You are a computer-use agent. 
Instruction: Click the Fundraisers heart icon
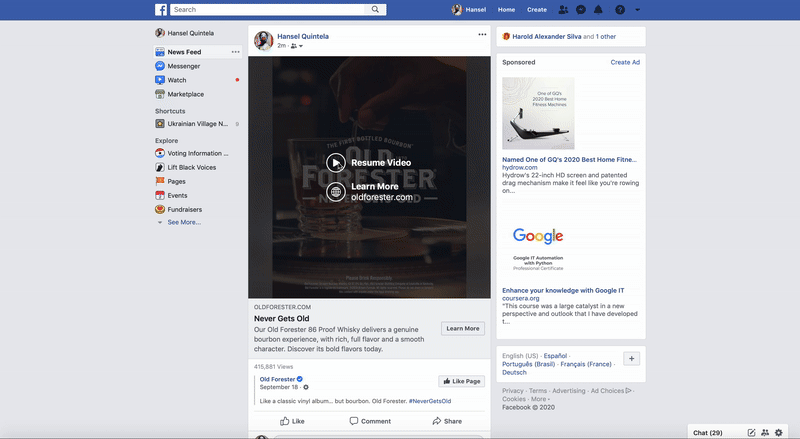[x=160, y=209]
